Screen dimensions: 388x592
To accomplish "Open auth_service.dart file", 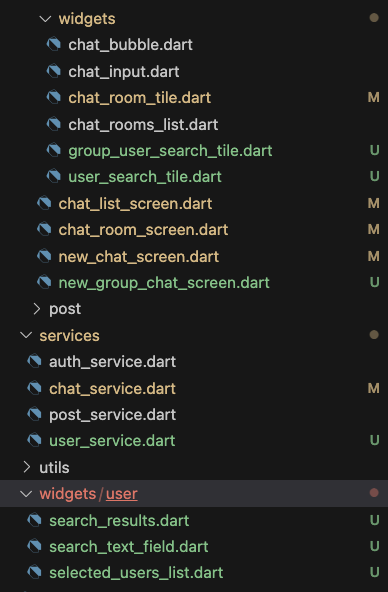I will [112, 362].
